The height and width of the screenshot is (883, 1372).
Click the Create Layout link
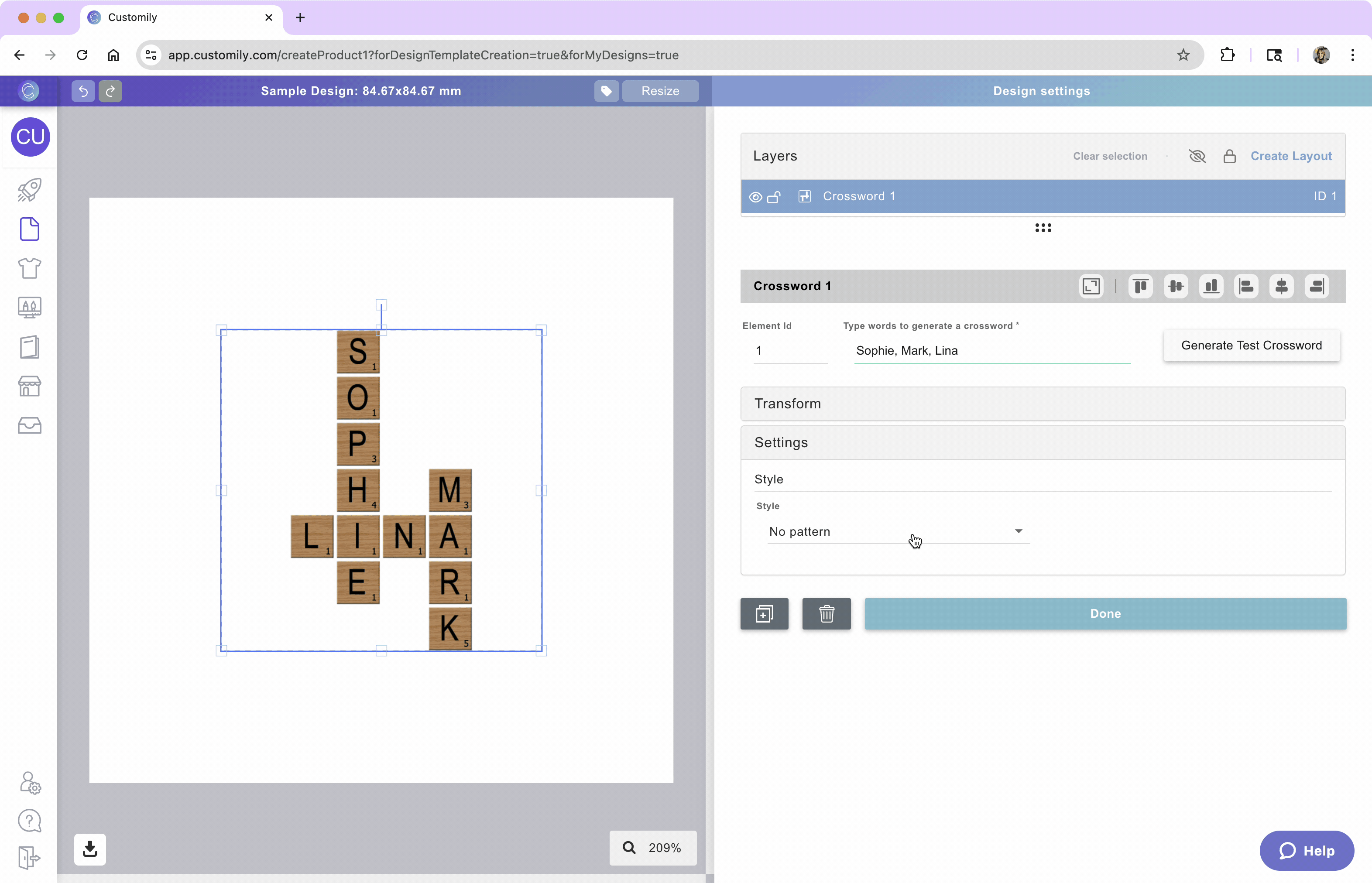coord(1290,156)
